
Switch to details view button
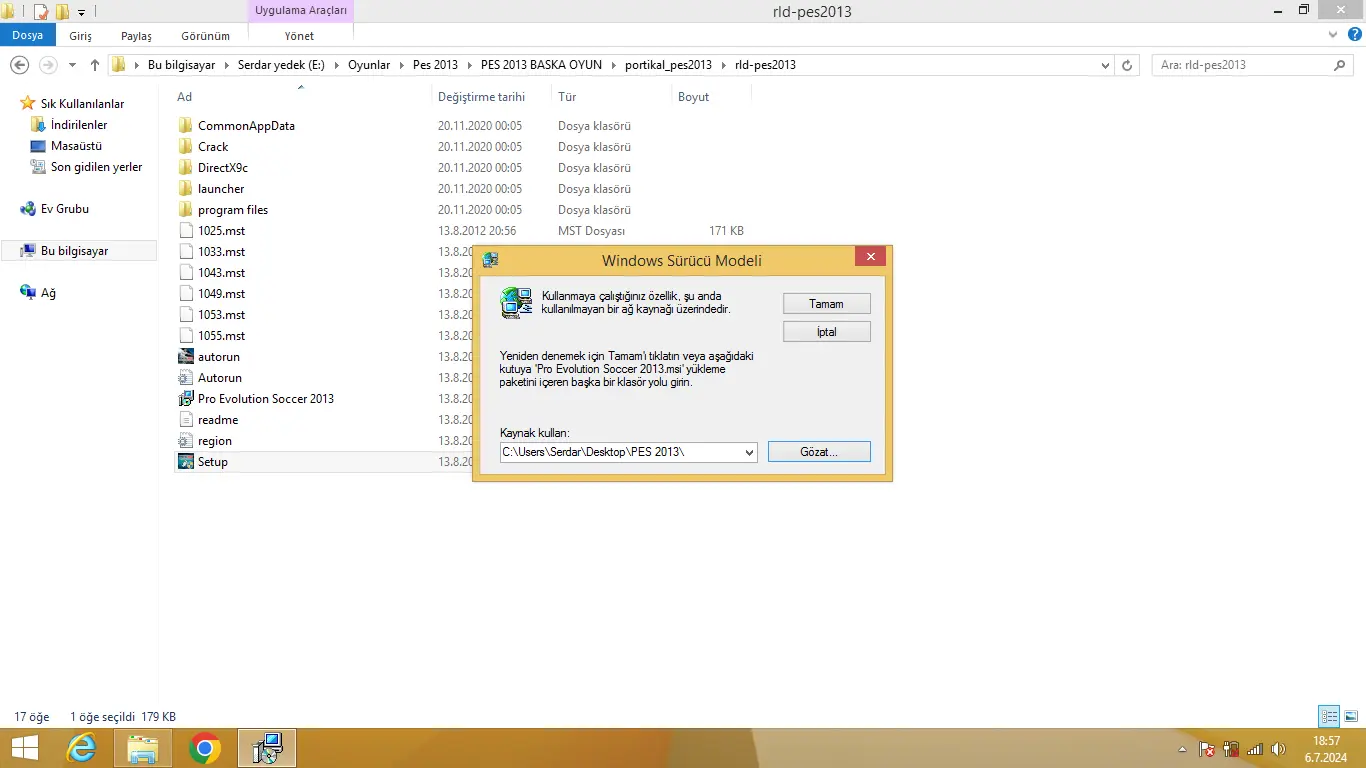1329,716
